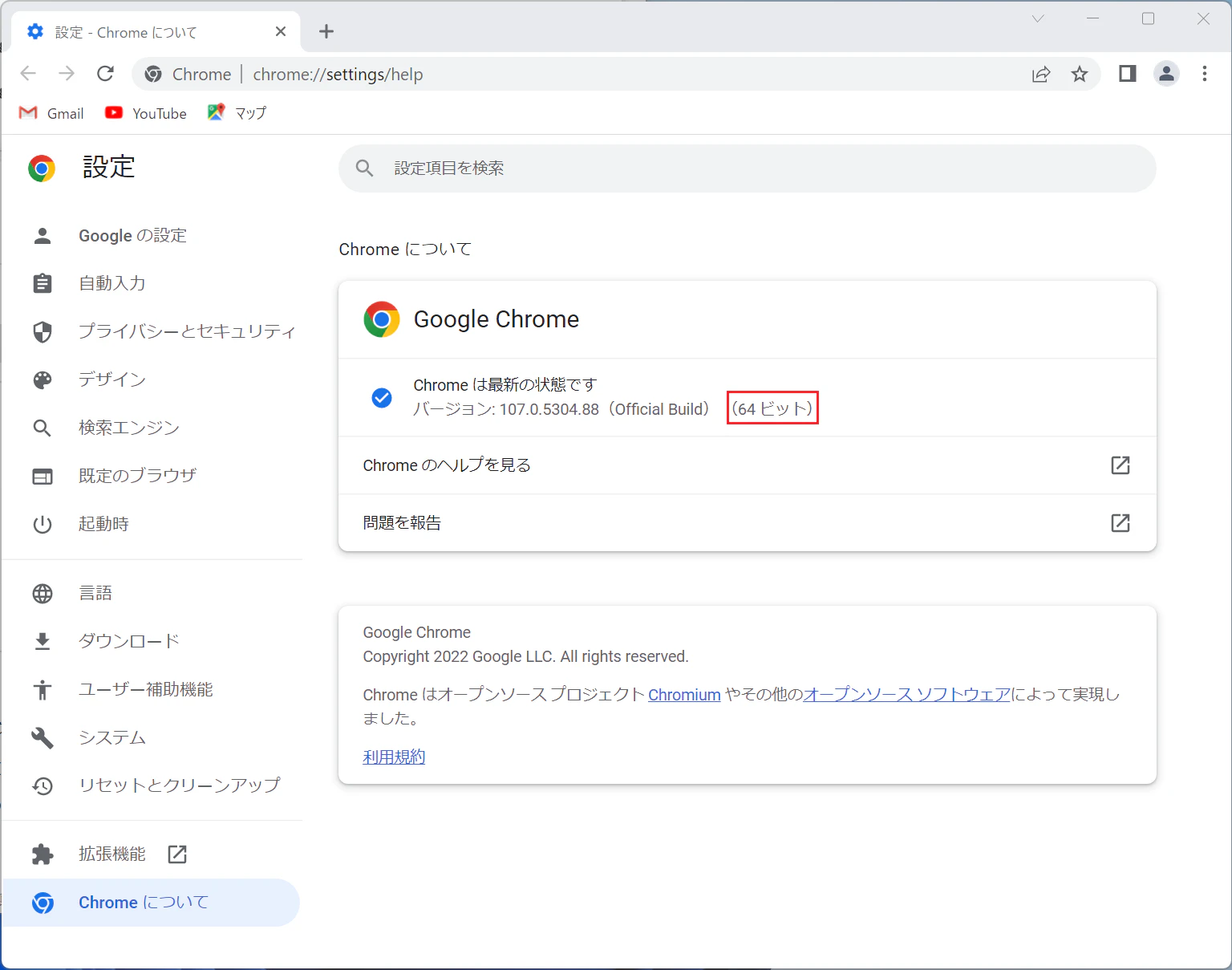Click the clipboard icon for 自動入力

click(43, 283)
